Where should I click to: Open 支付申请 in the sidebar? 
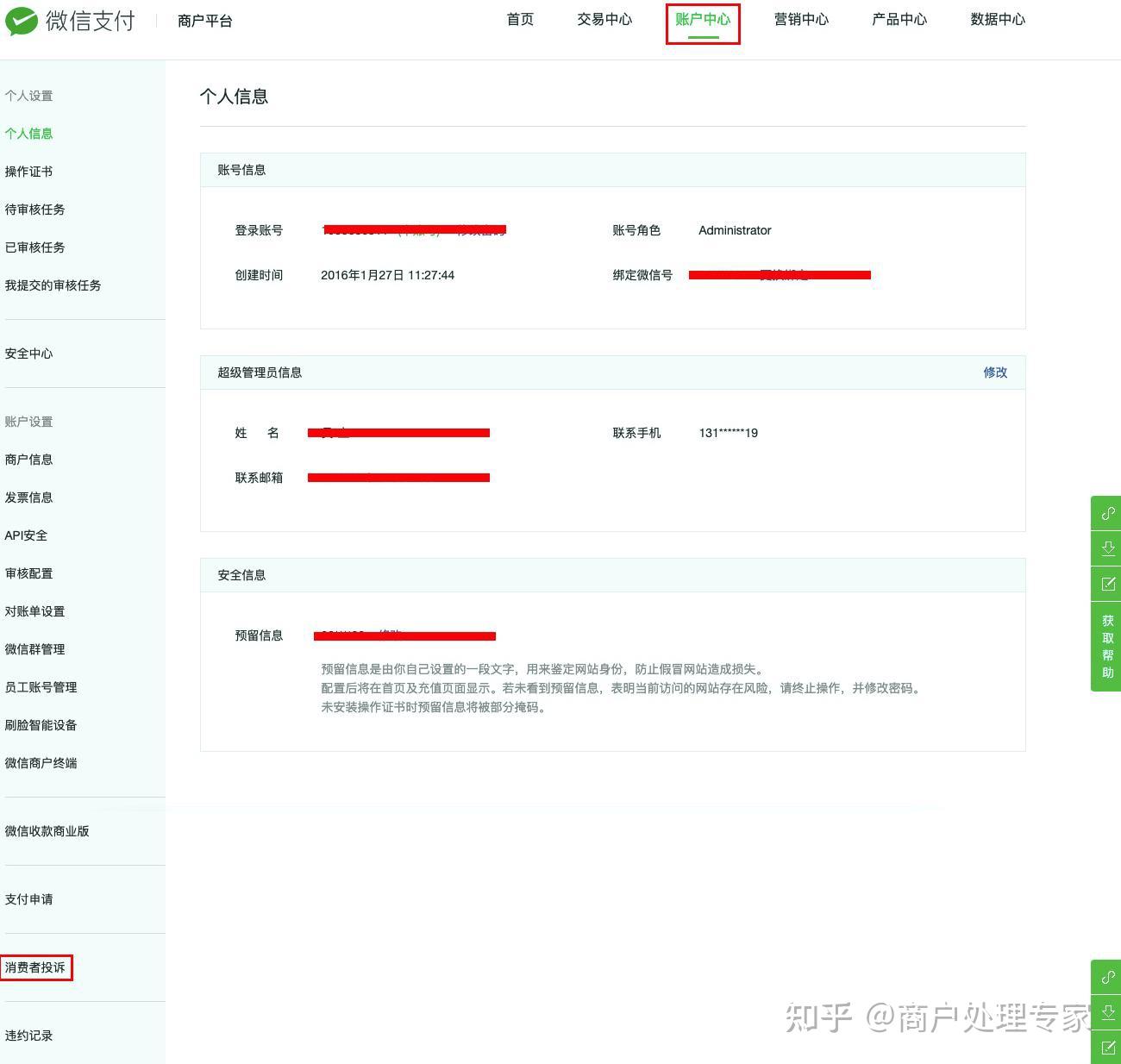pos(28,899)
